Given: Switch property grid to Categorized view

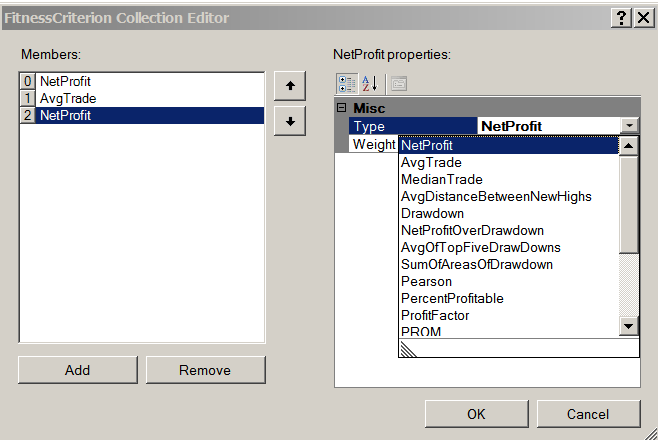Looking at the screenshot, I should pyautogui.click(x=345, y=83).
